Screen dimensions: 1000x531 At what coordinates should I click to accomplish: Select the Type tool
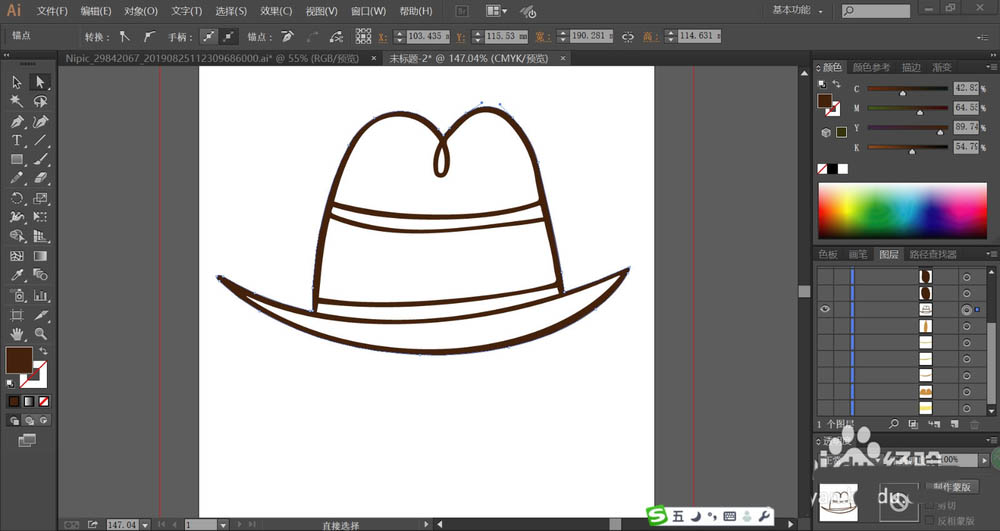[17, 140]
